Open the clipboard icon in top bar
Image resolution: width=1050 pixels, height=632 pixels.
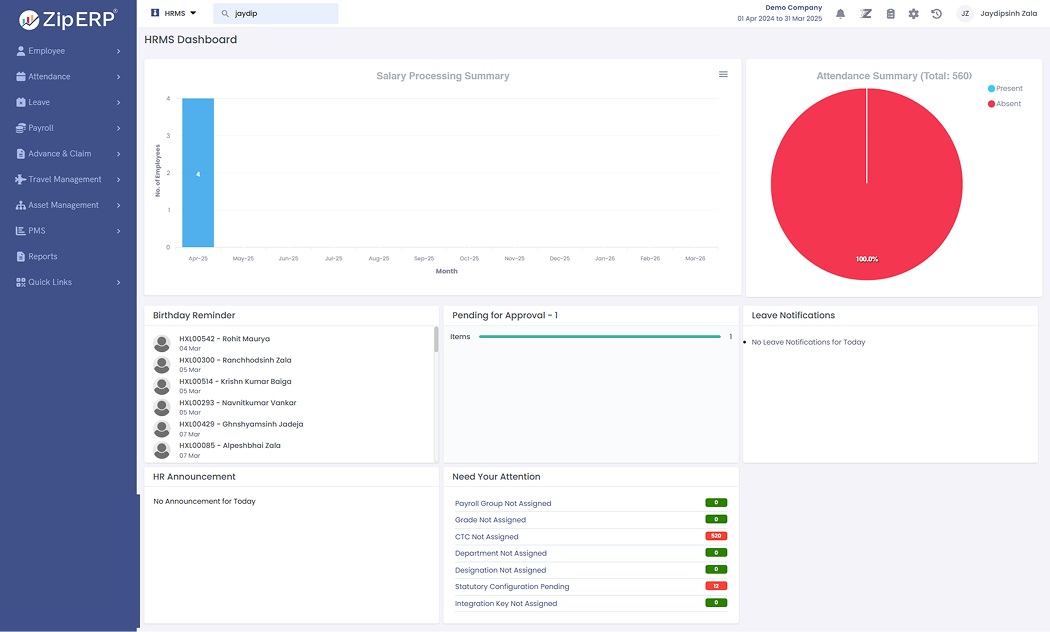pos(890,14)
